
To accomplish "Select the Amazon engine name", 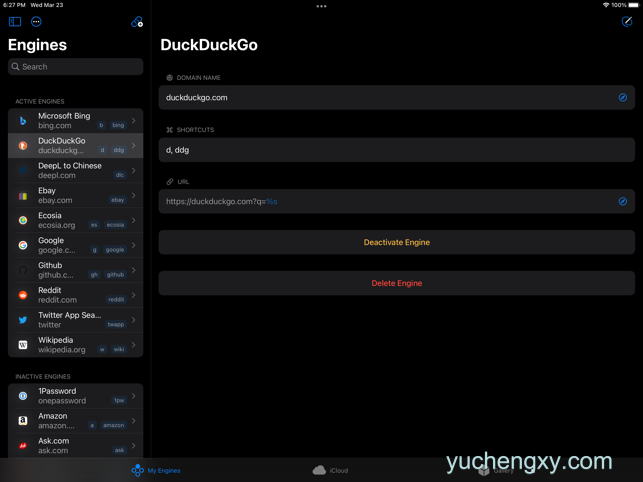I will click(x=52, y=416).
